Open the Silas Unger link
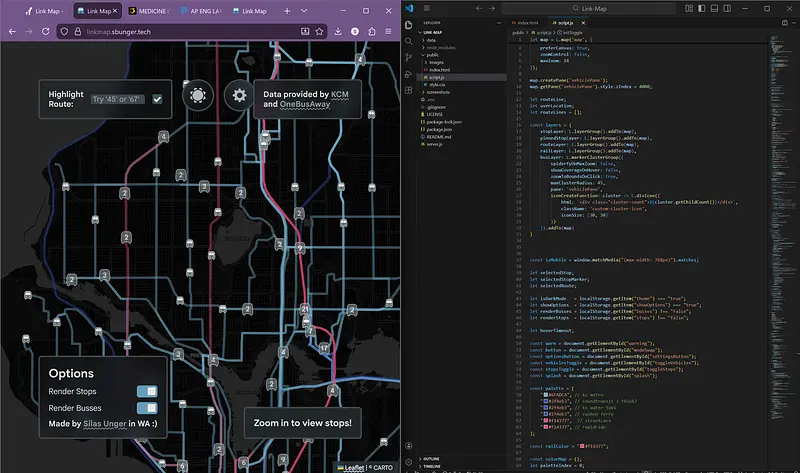The height and width of the screenshot is (473, 800). 104,425
